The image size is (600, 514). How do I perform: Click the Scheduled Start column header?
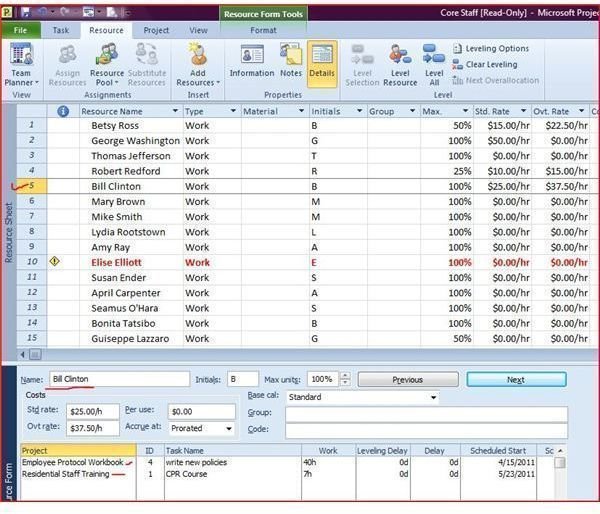click(x=498, y=450)
